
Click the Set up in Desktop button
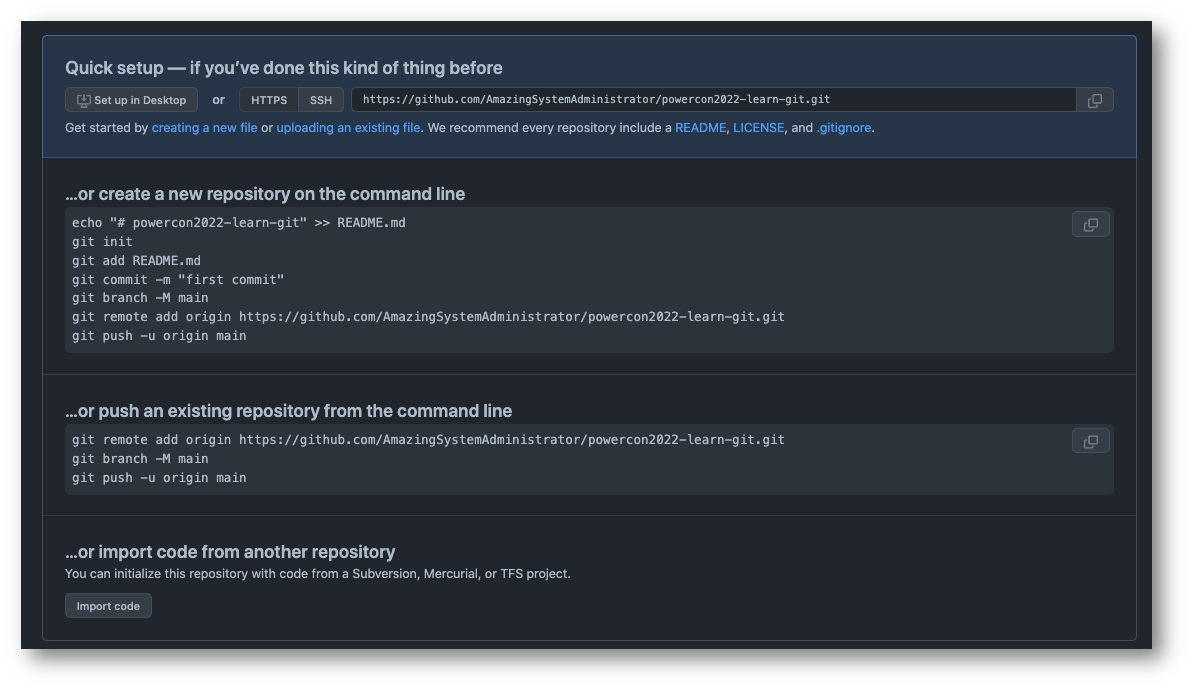click(x=132, y=100)
